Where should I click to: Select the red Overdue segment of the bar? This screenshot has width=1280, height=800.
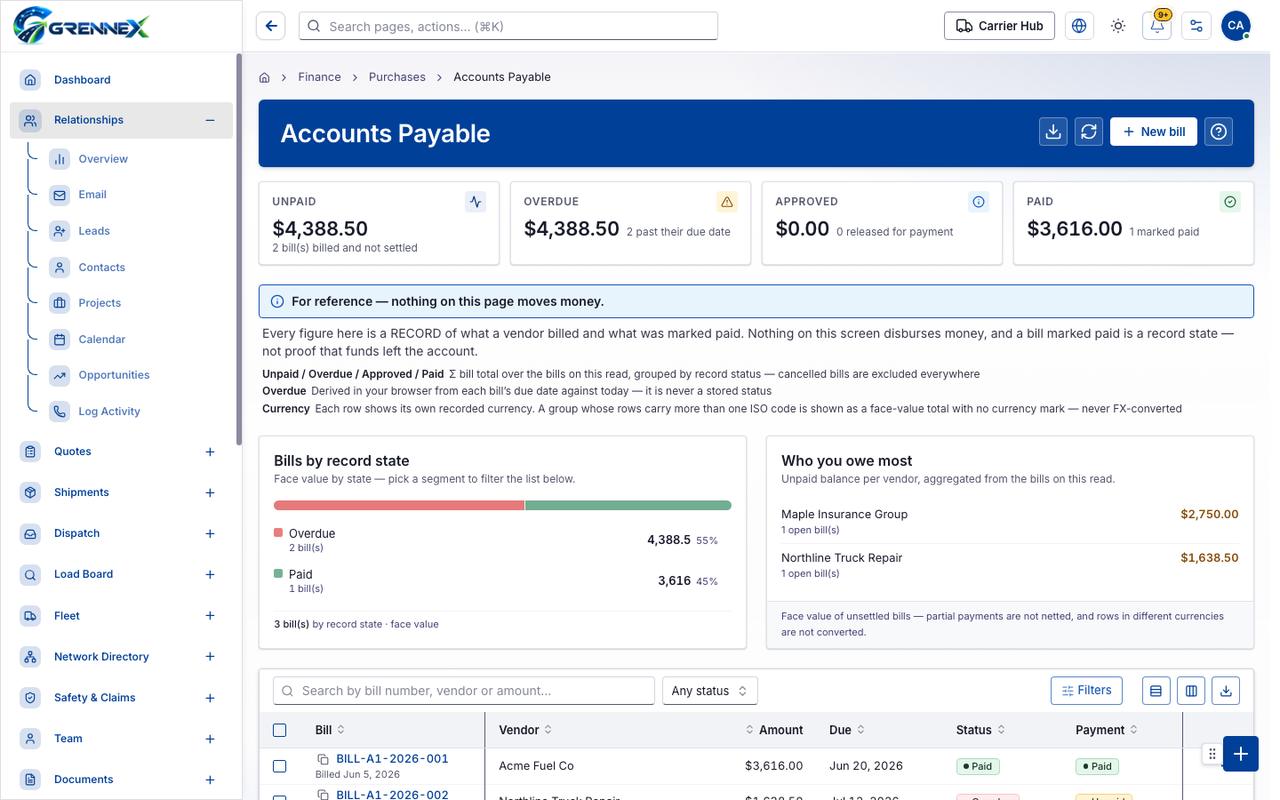click(399, 505)
